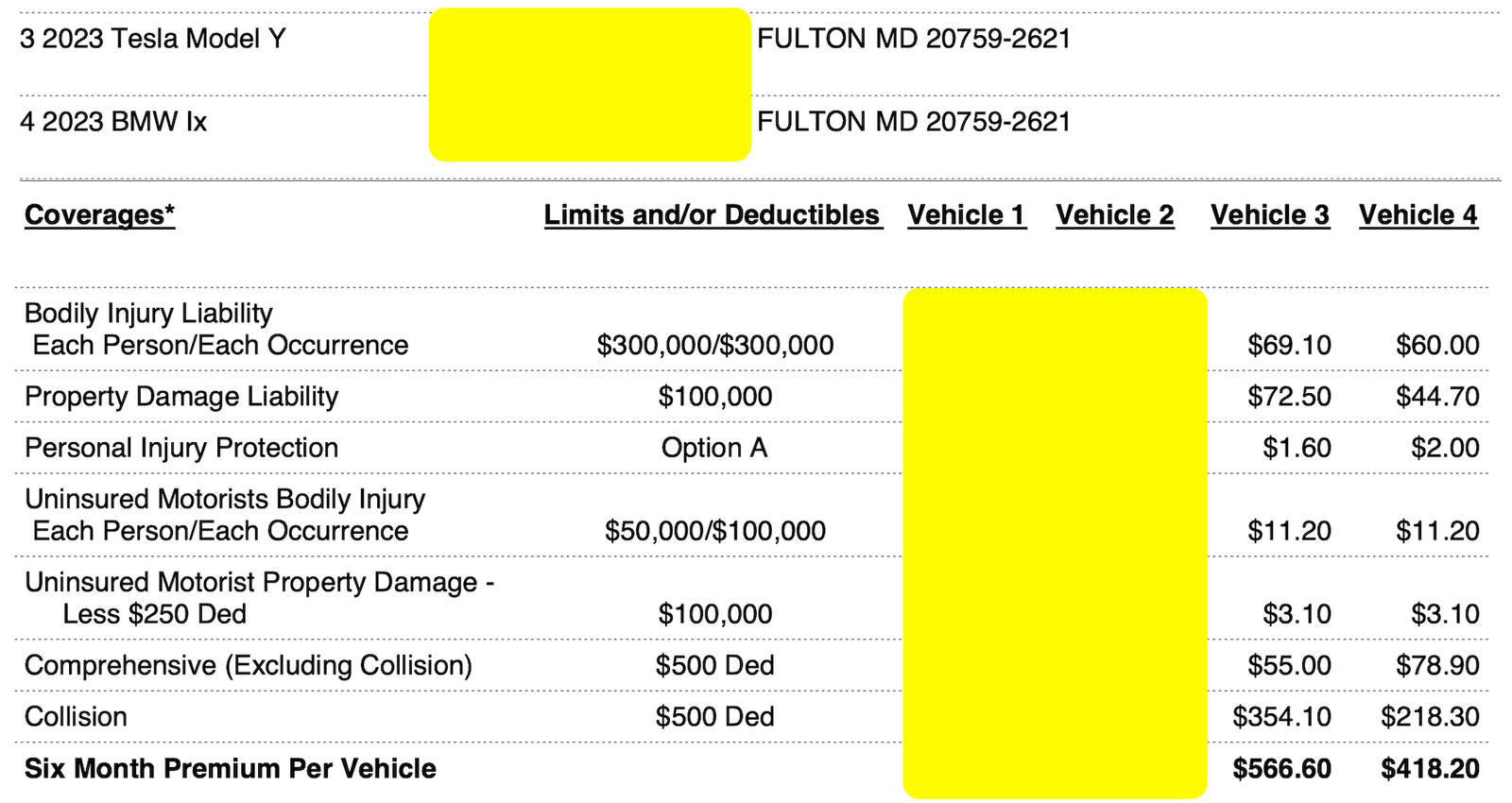
Task: Click Vehicle 4 collision premium $218.30
Action: tap(1430, 717)
